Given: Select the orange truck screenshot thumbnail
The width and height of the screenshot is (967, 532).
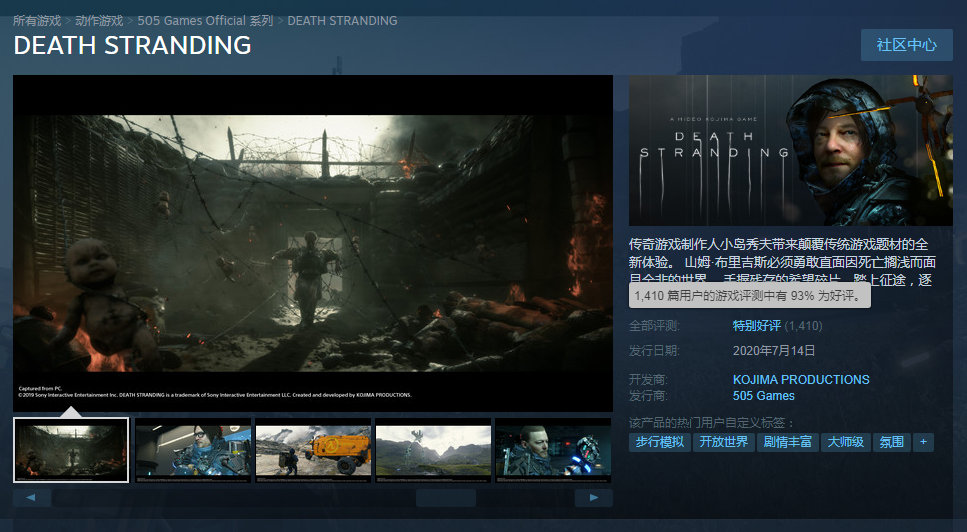Looking at the screenshot, I should (312, 450).
